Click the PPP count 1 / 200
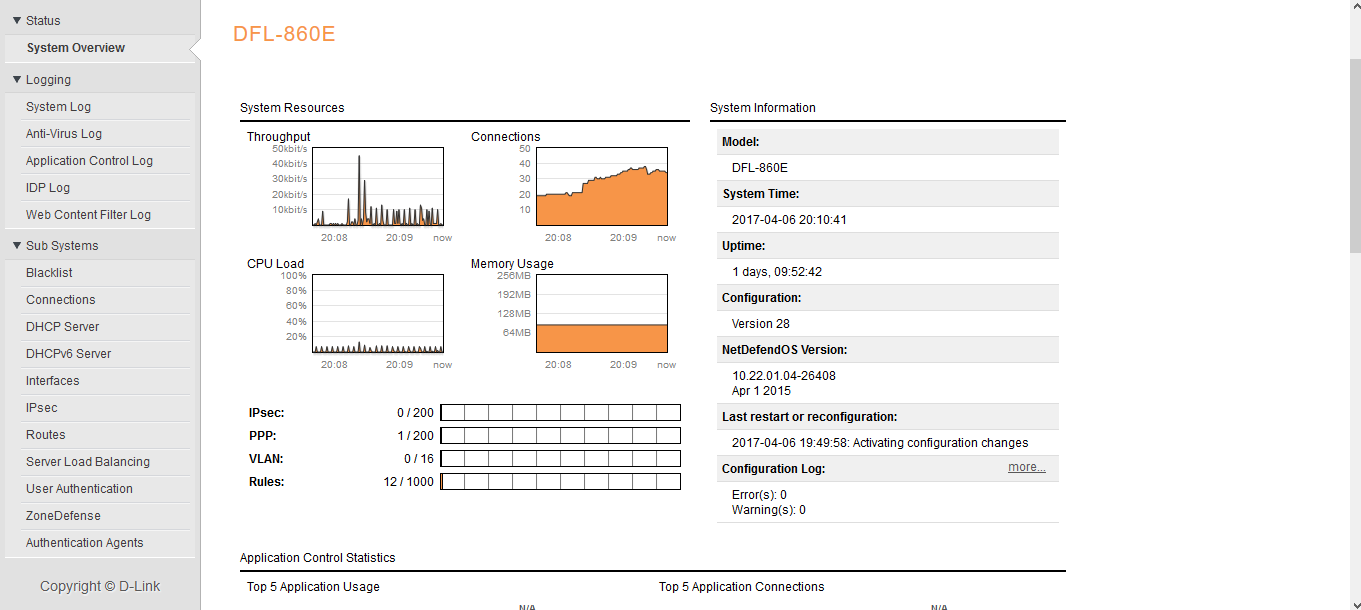1361x610 pixels. pos(415,436)
